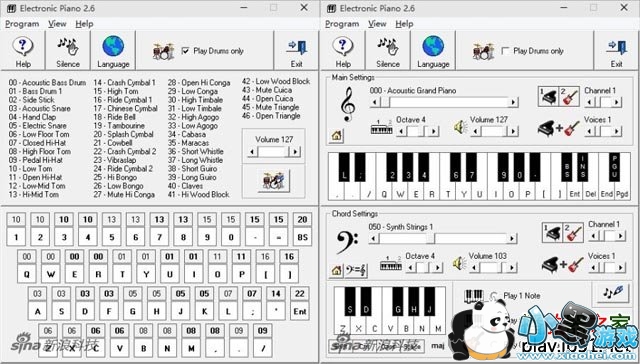
Task: Decrease Chord Settings Octave 4 with left arrow
Action: coord(411,267)
